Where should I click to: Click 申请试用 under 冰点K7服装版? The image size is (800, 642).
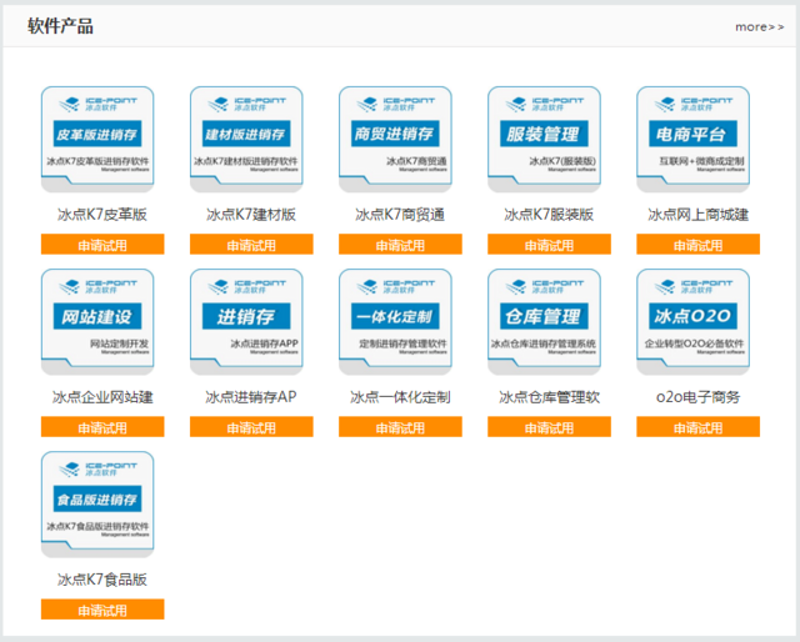tap(549, 244)
